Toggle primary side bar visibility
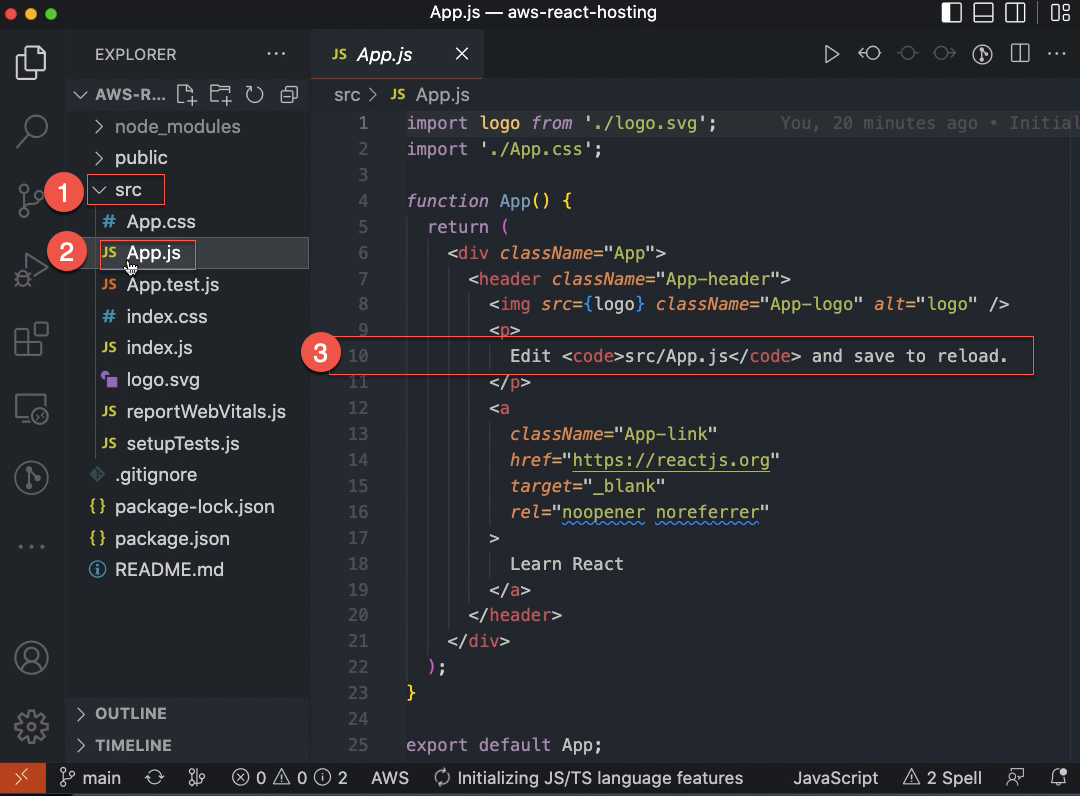The image size is (1080, 796). coord(952,12)
